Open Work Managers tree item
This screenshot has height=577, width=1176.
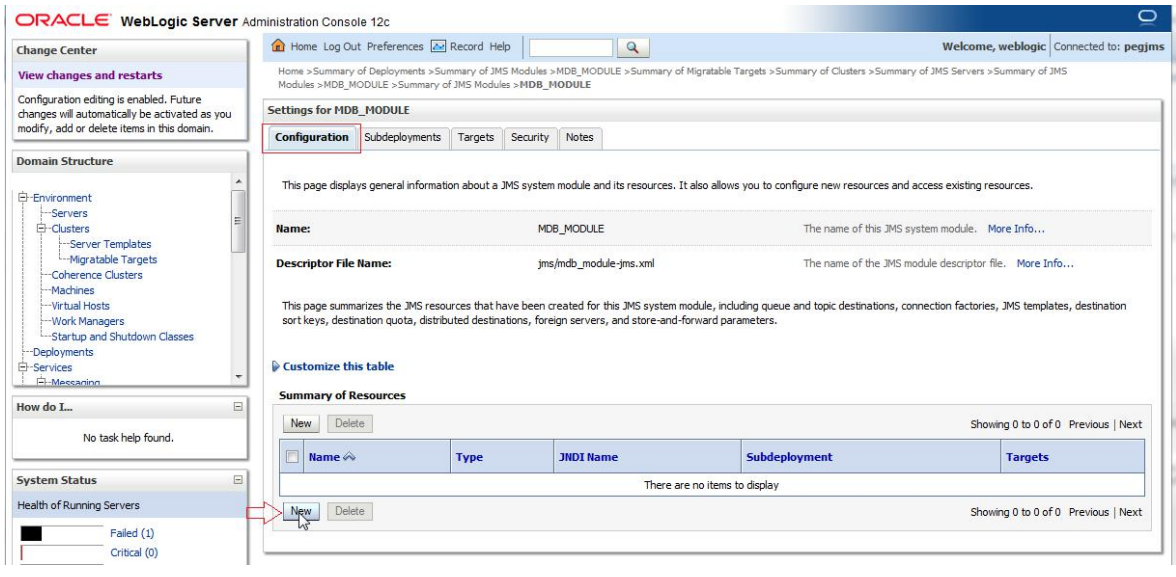tap(88, 321)
